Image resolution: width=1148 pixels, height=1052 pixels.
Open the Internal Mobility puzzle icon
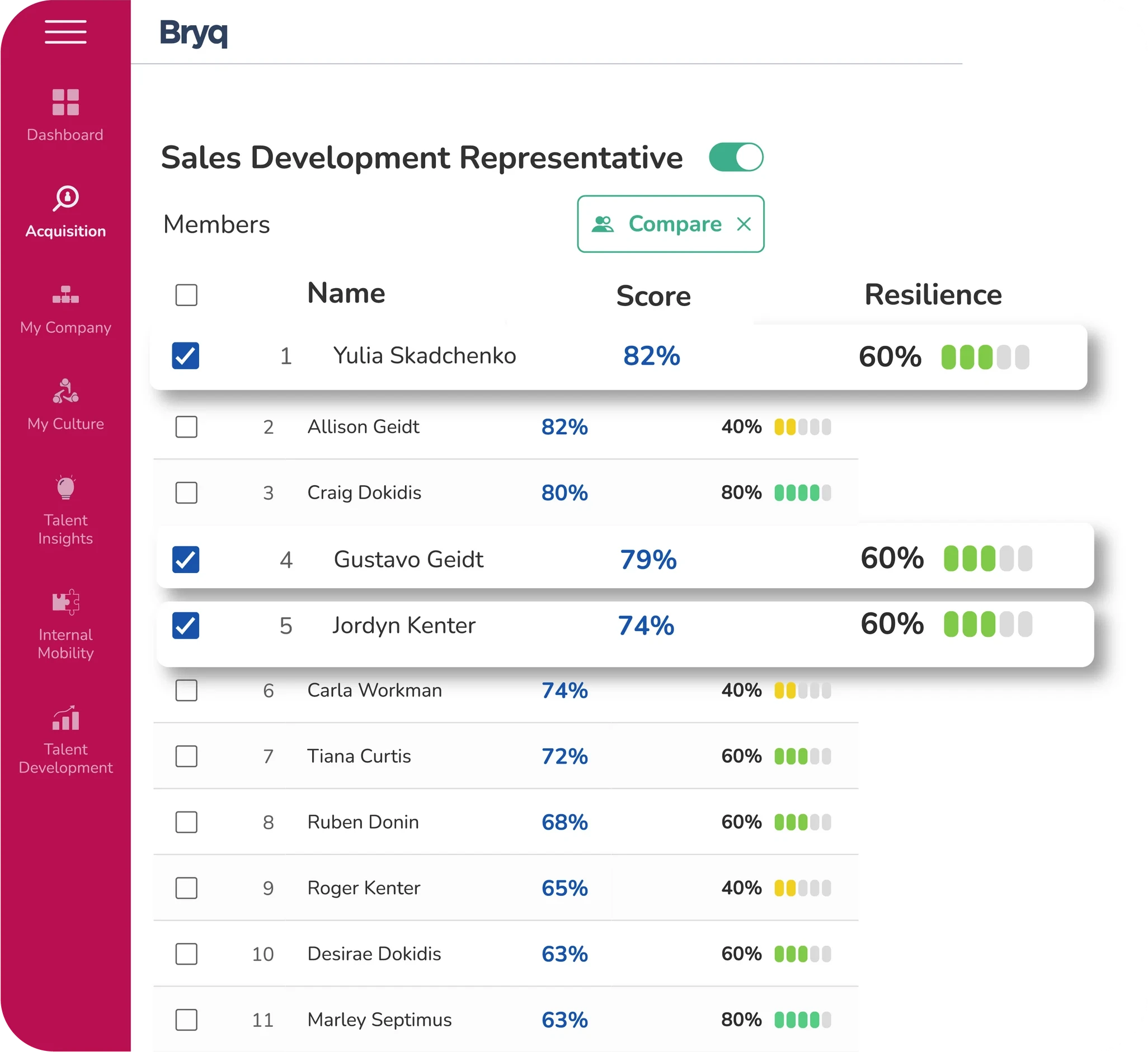(x=65, y=602)
